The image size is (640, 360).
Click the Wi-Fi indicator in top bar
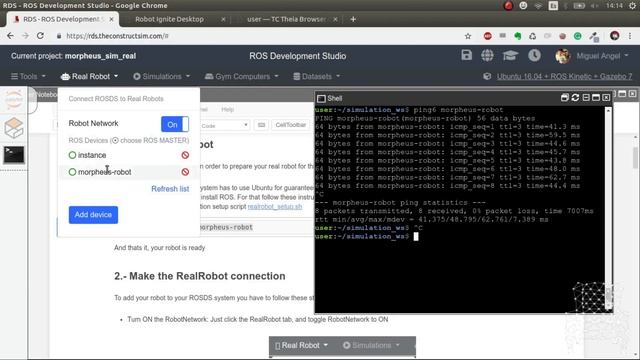tap(538, 6)
